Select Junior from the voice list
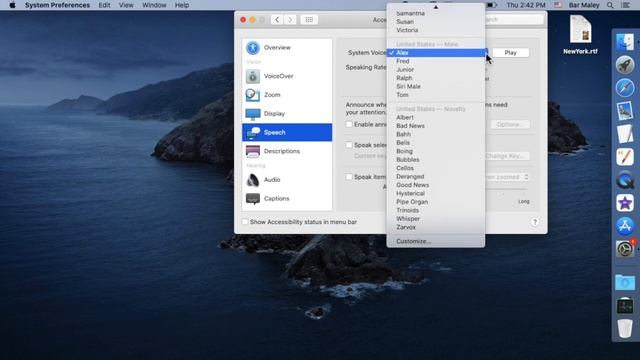 coord(436,69)
